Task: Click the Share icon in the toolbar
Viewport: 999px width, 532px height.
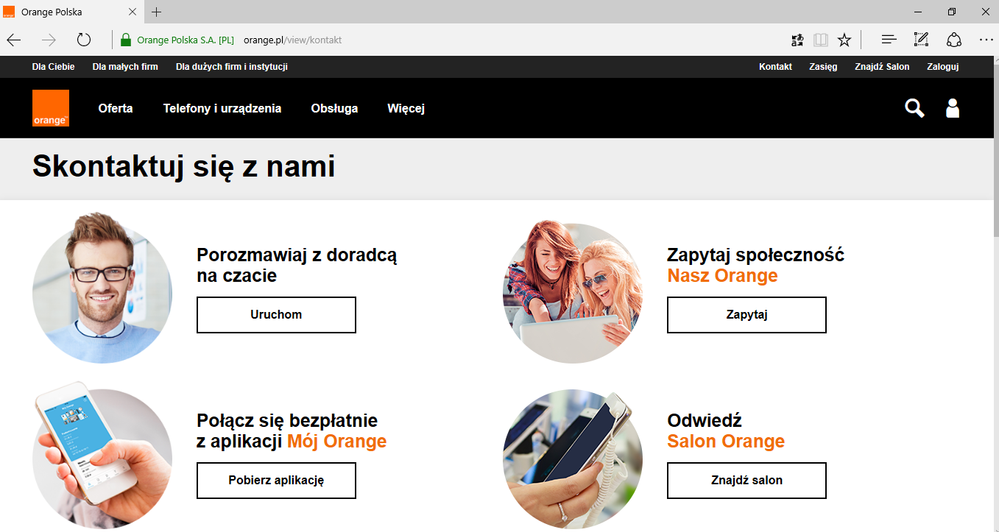Action: tap(954, 40)
